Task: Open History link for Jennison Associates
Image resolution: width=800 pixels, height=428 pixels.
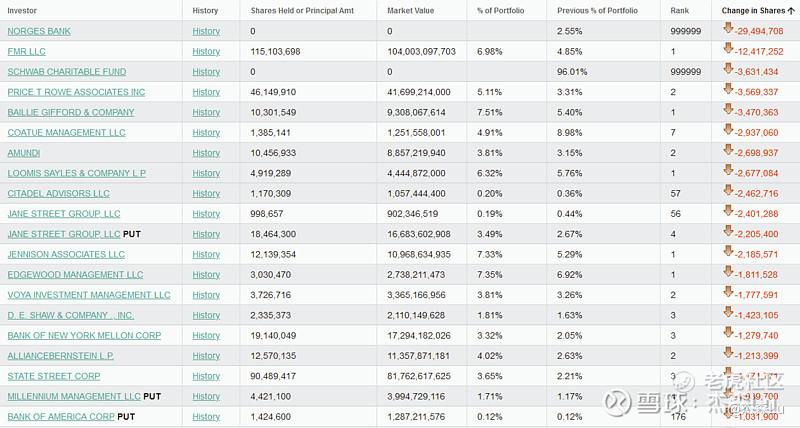Action: click(206, 254)
